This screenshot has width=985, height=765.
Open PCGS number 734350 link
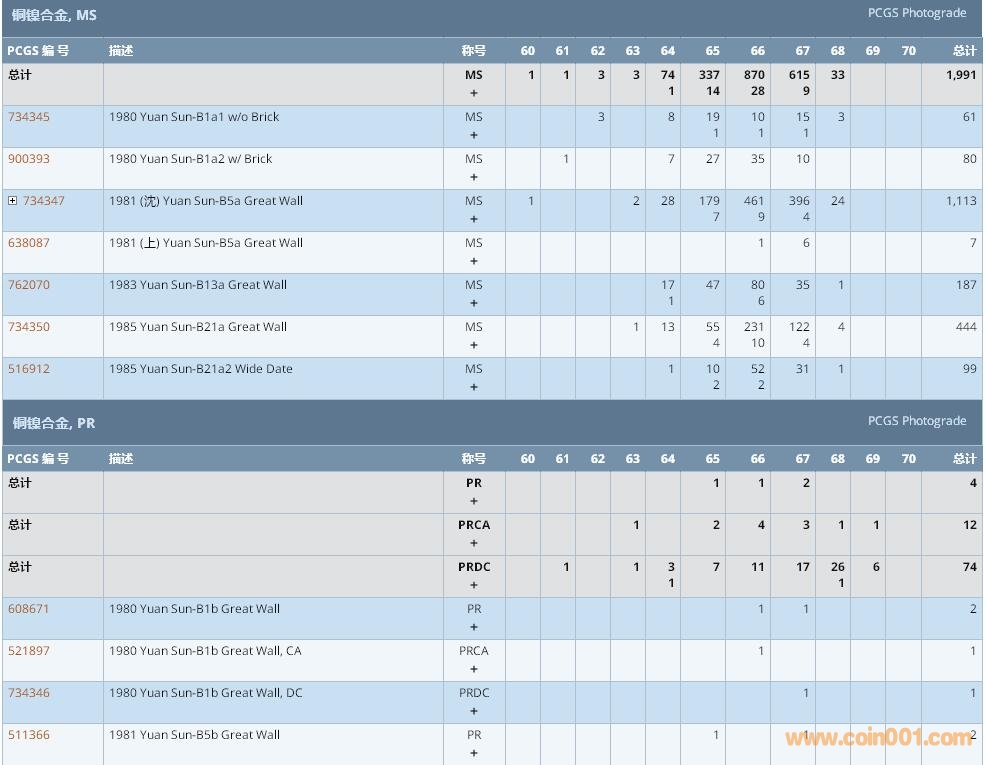(x=29, y=327)
